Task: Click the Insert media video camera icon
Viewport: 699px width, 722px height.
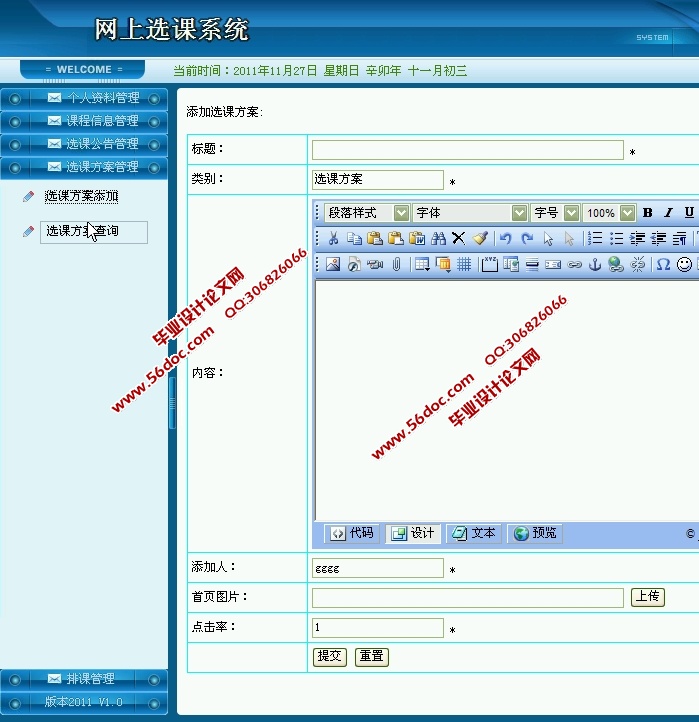Action: click(375, 264)
